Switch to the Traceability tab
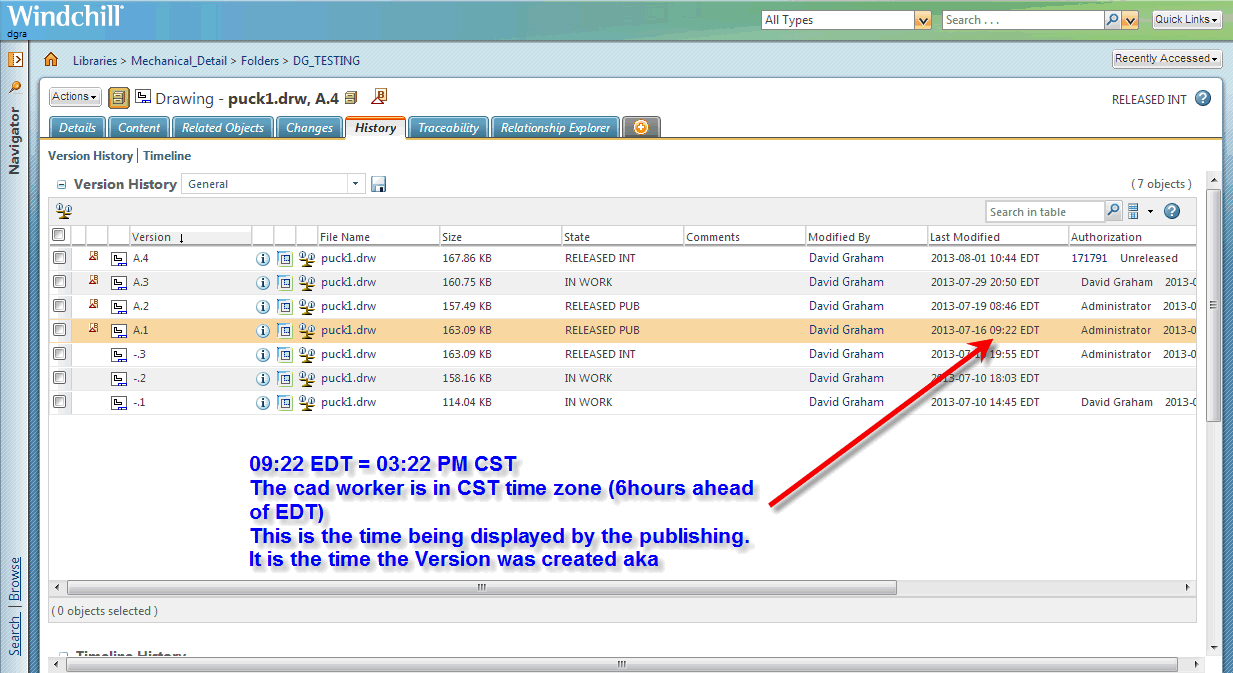 (x=448, y=128)
